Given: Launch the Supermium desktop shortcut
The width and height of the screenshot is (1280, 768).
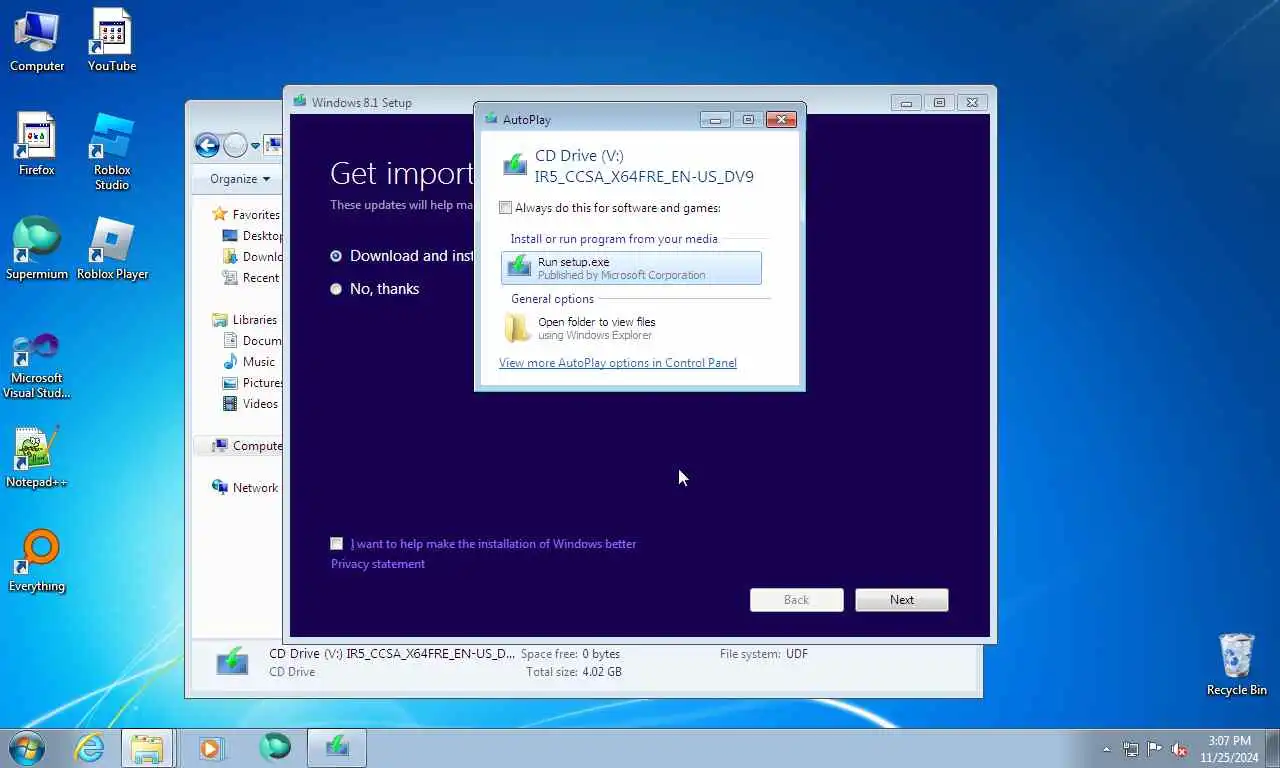Looking at the screenshot, I should pos(37,248).
